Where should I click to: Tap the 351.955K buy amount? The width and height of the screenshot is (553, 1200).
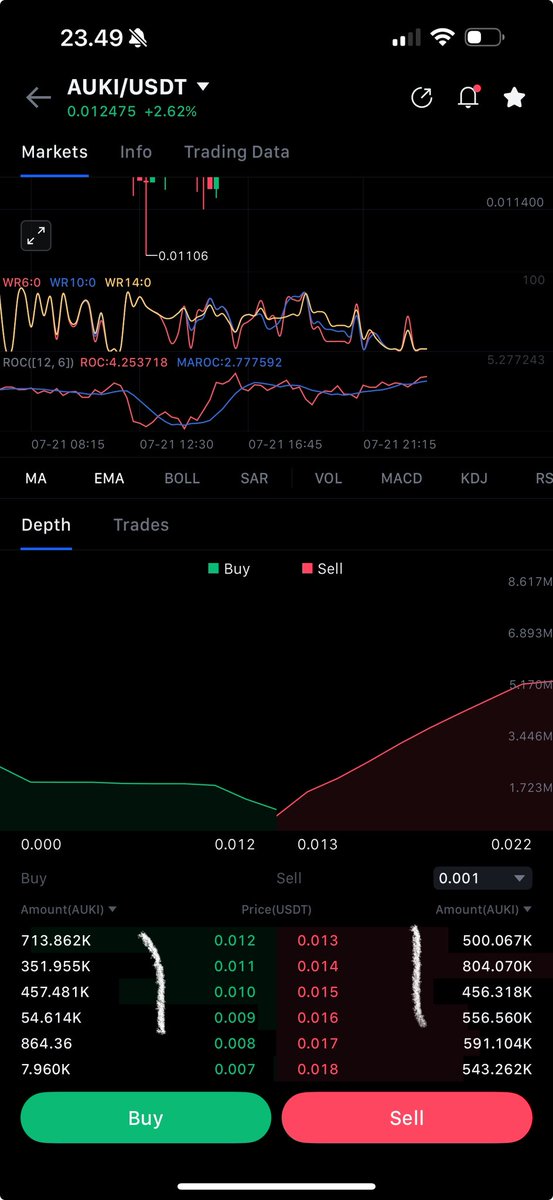tap(56, 966)
